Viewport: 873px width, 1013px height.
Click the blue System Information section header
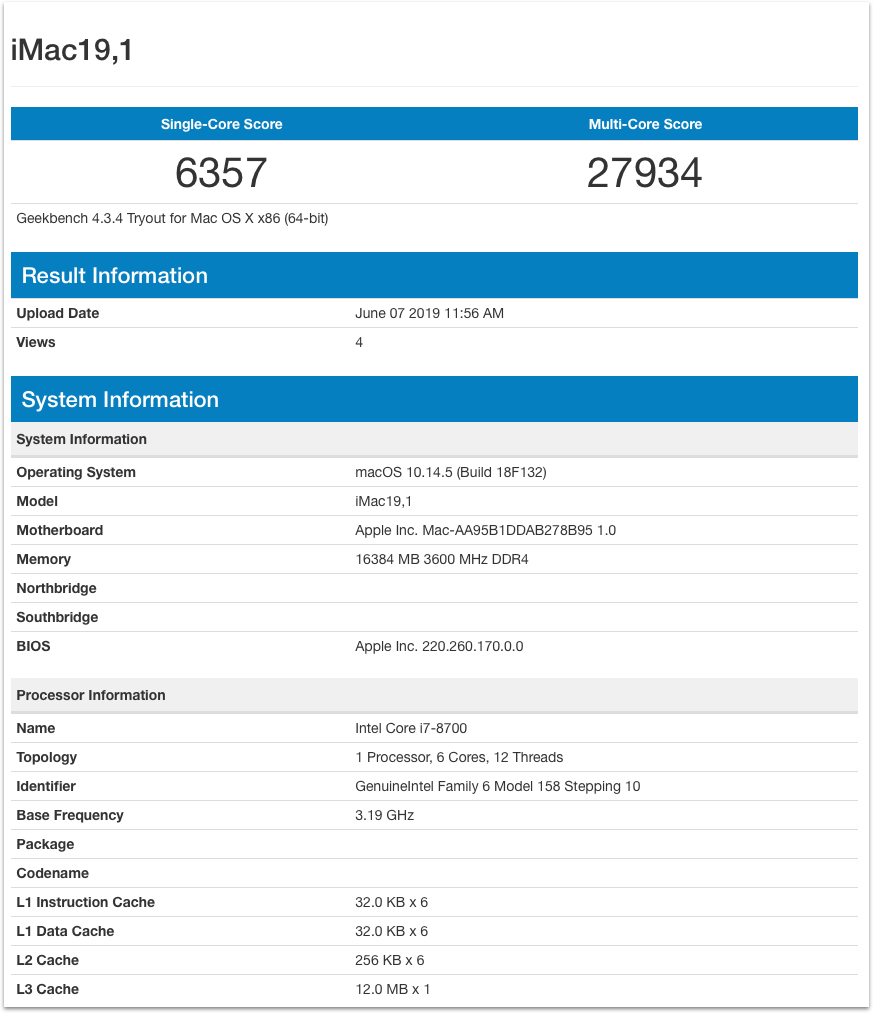pyautogui.click(x=120, y=400)
